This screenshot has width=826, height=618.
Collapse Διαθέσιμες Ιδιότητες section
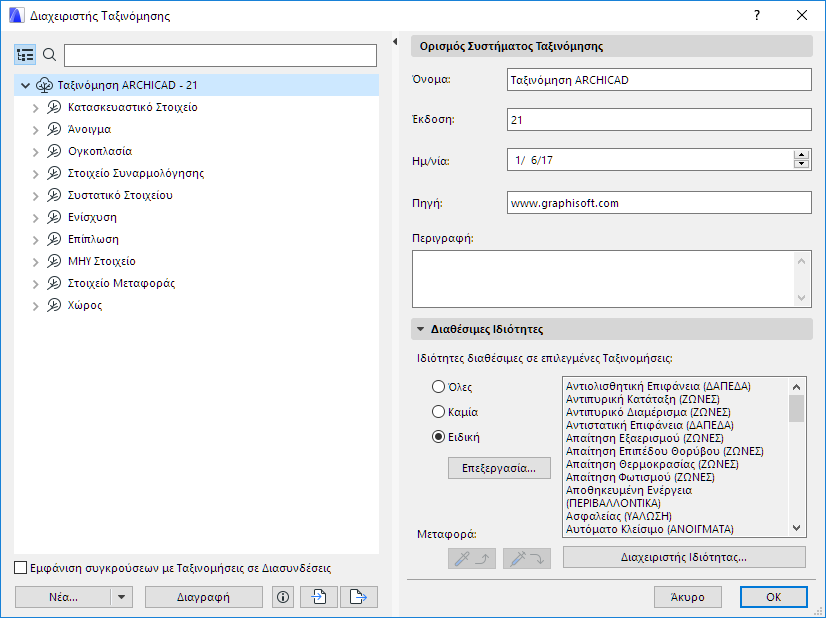(x=420, y=329)
